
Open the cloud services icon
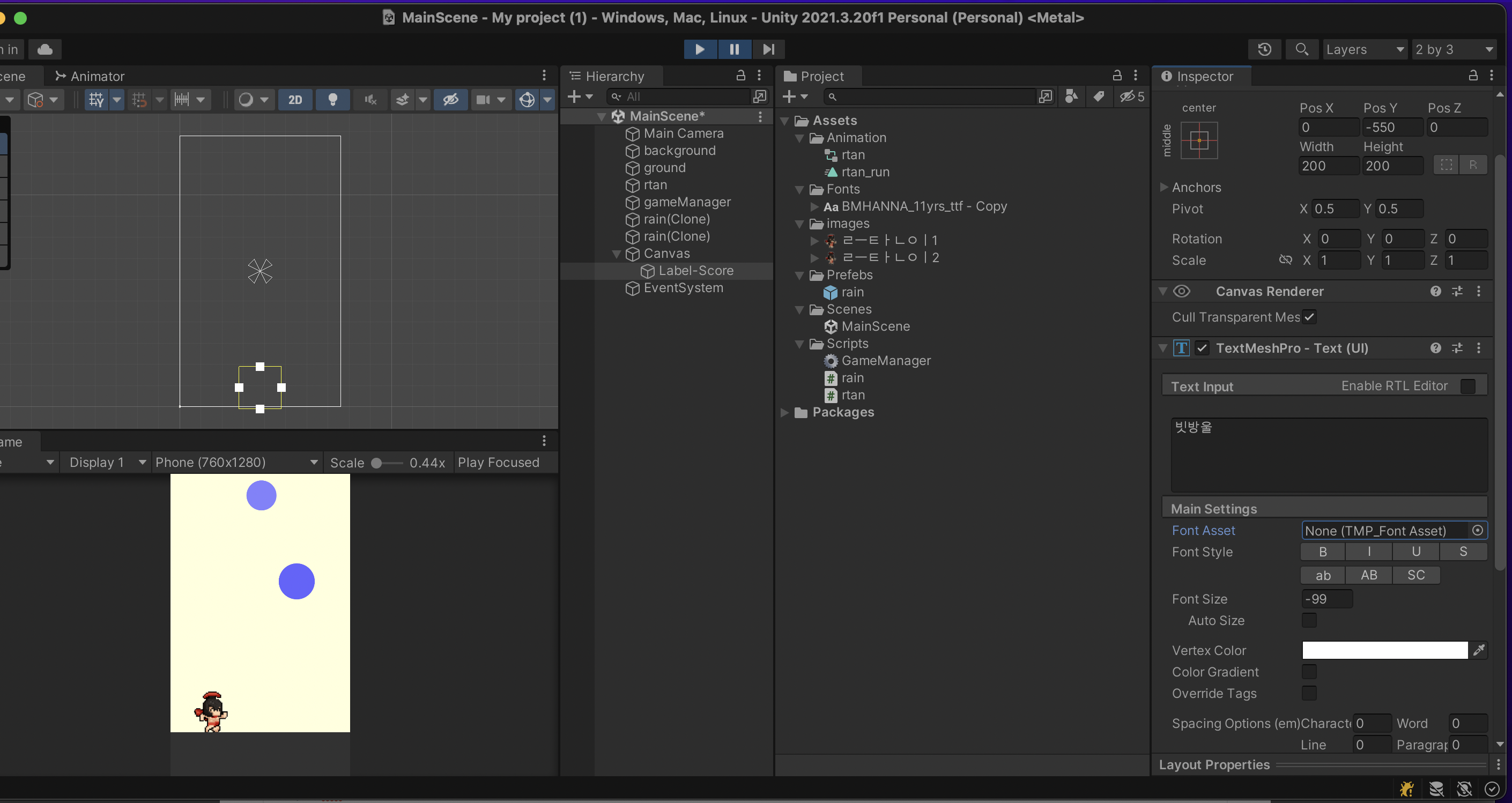pyautogui.click(x=45, y=49)
